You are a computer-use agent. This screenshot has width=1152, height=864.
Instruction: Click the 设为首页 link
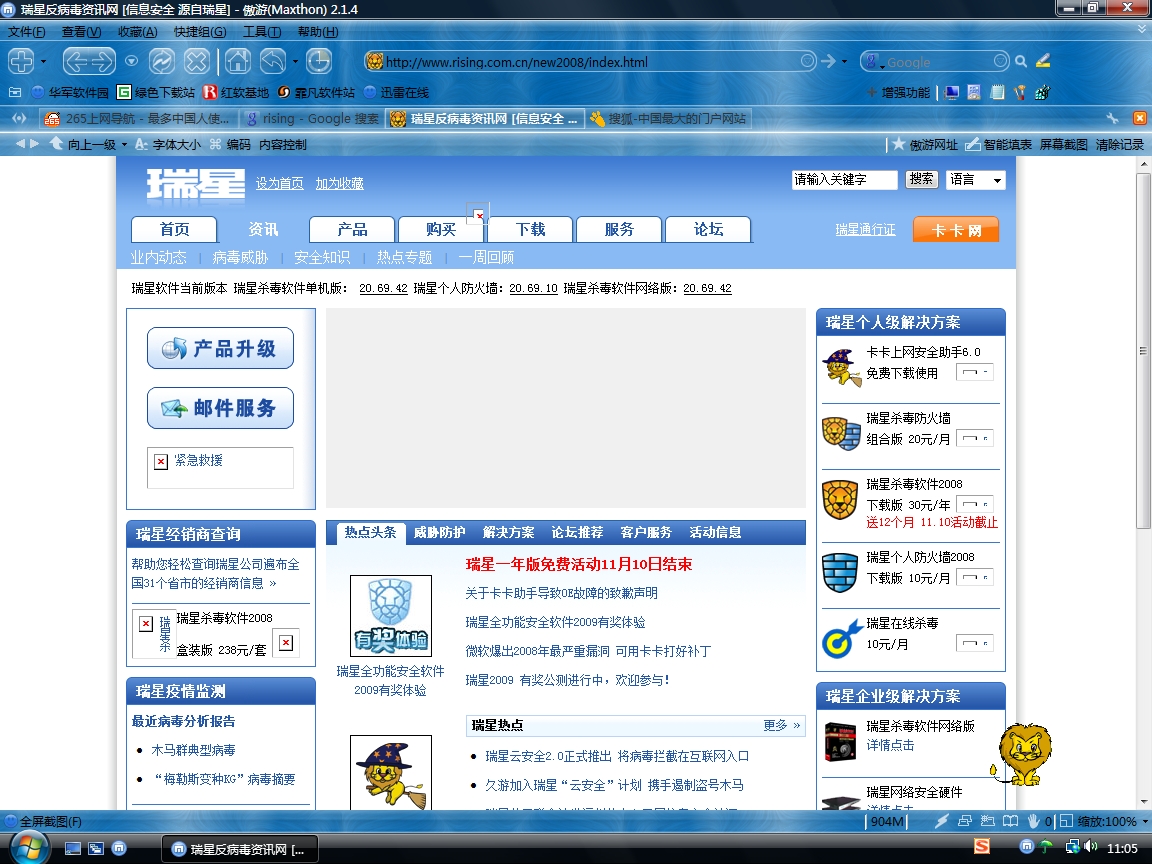point(279,183)
